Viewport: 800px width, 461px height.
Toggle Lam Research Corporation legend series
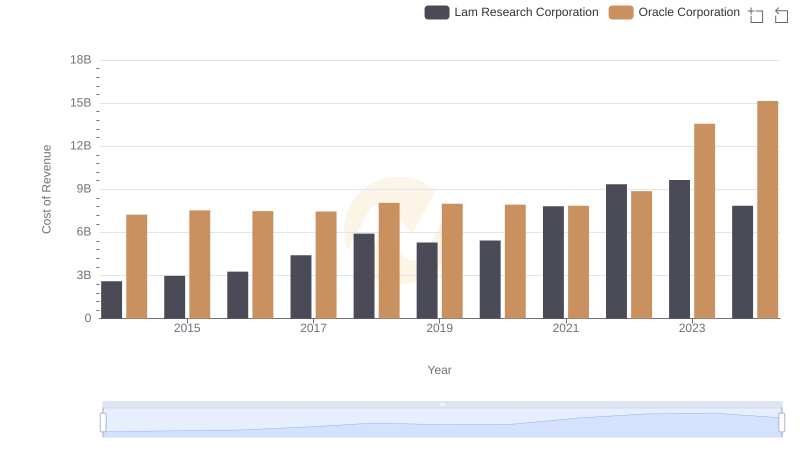click(511, 12)
